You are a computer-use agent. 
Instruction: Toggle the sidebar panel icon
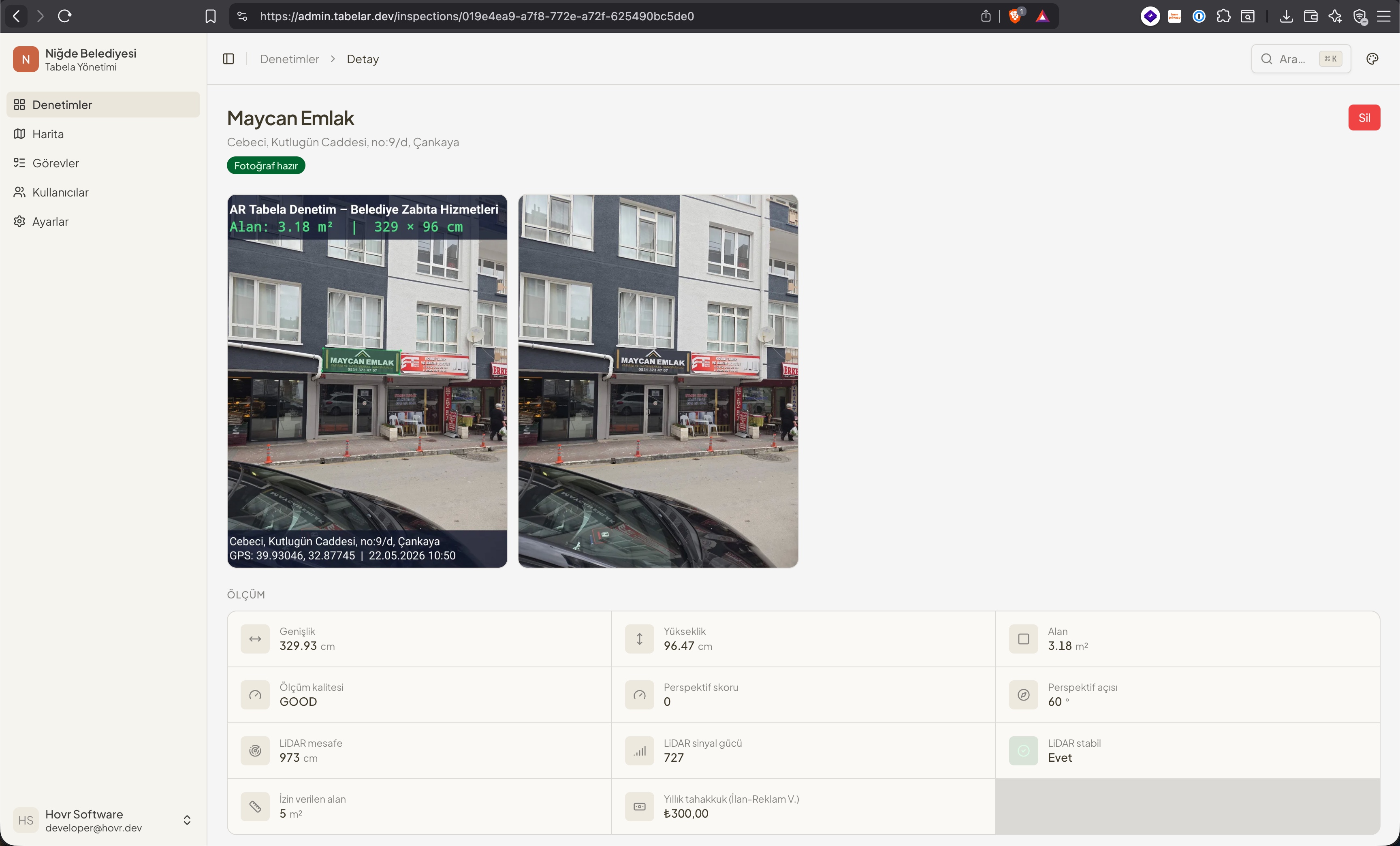(x=228, y=59)
